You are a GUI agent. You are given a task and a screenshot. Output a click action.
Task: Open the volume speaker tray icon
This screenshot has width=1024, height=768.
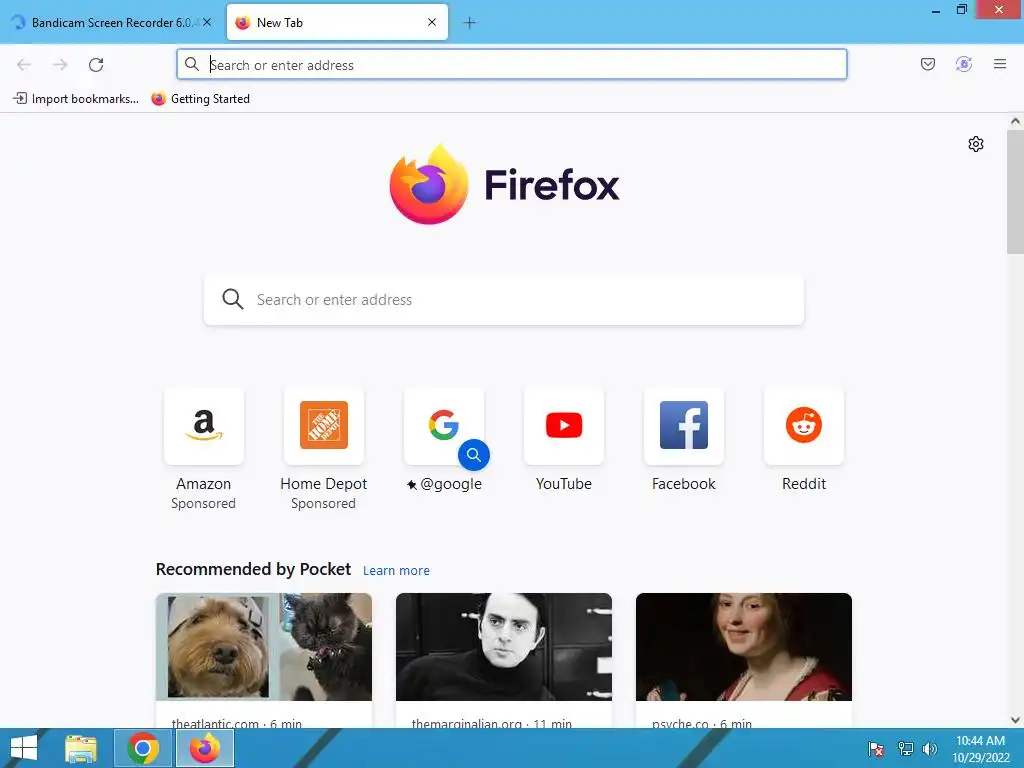pos(930,749)
